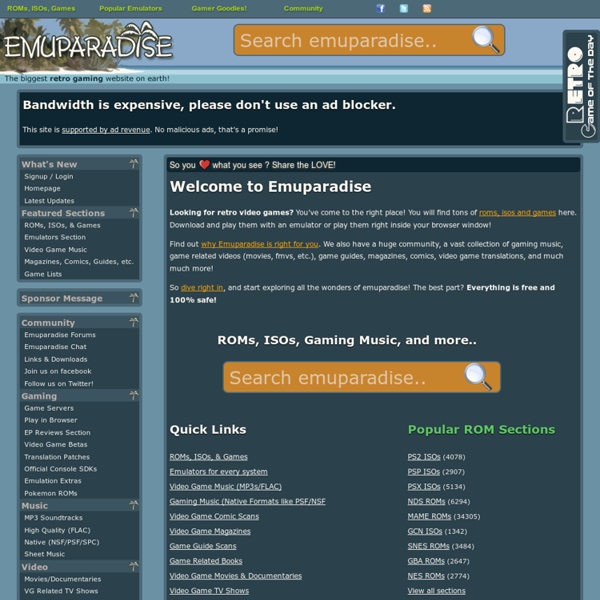Viewport: 600px width, 600px height.
Task: Click View all sections link
Action: click(436, 591)
